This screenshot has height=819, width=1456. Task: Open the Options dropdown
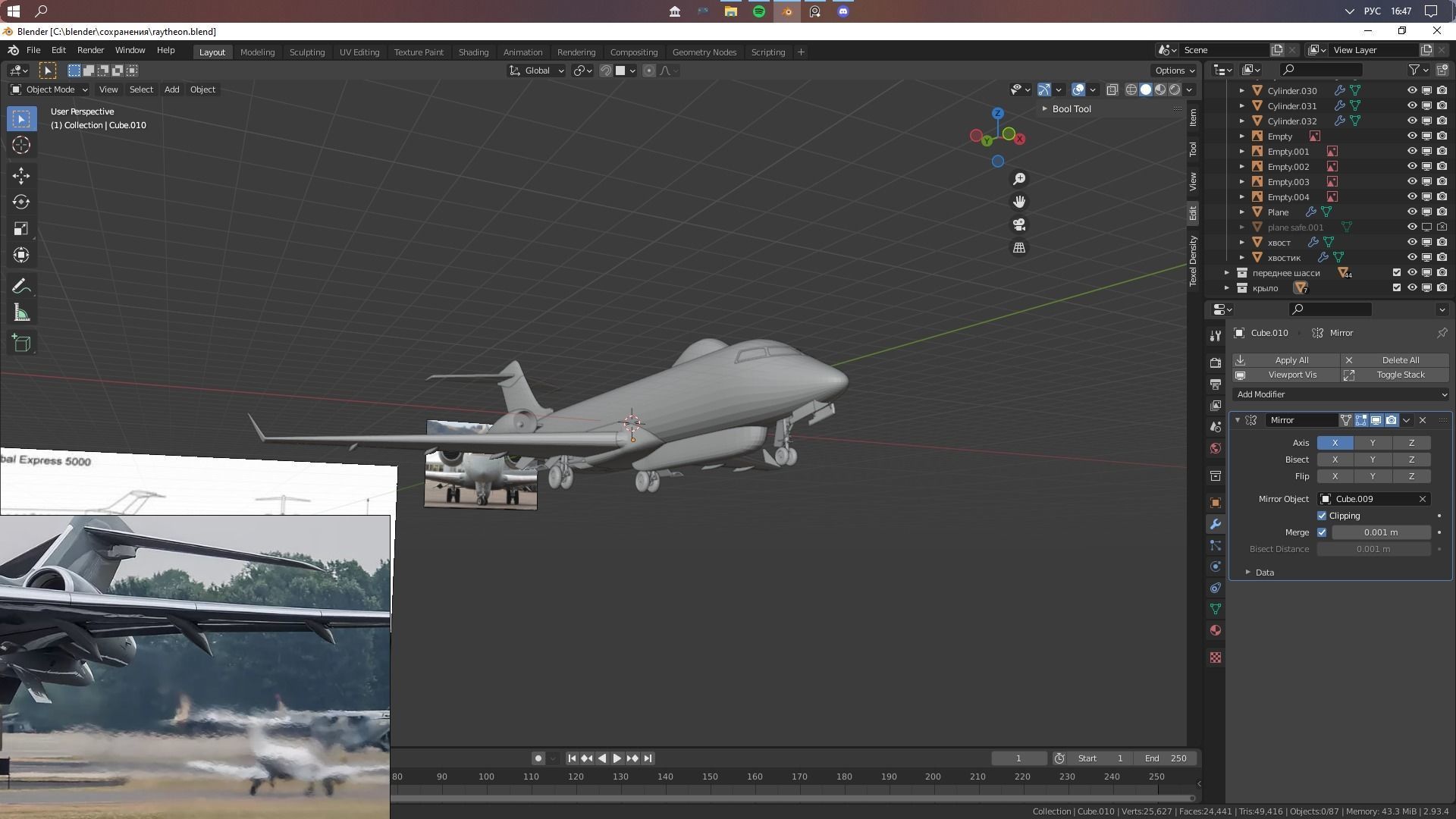[x=1174, y=71]
